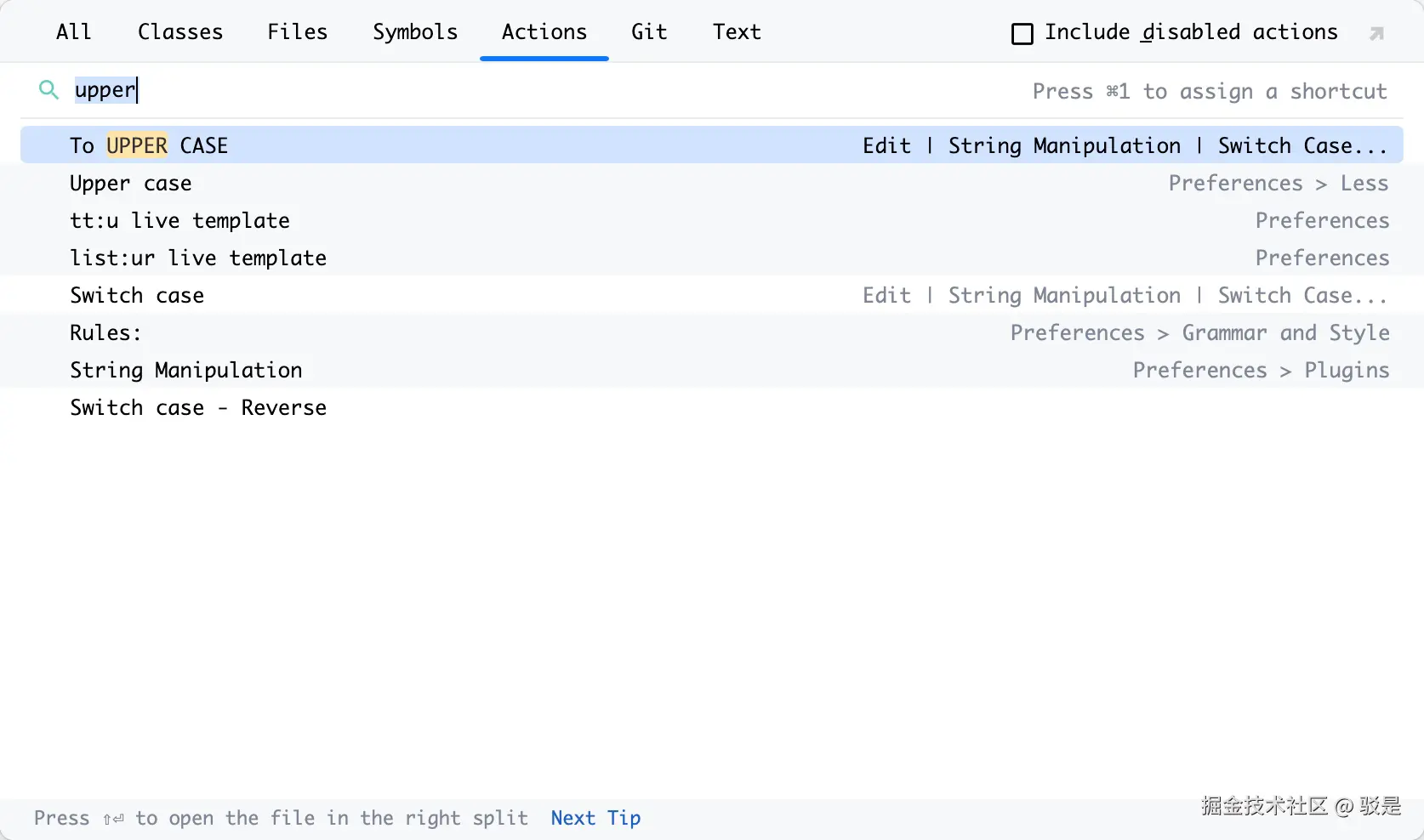This screenshot has width=1424, height=840.
Task: Click in the search field containing 'upper'
Action: point(510,90)
